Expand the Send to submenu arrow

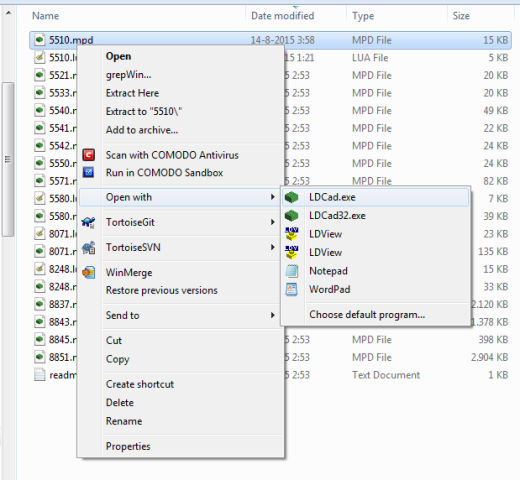(x=273, y=315)
